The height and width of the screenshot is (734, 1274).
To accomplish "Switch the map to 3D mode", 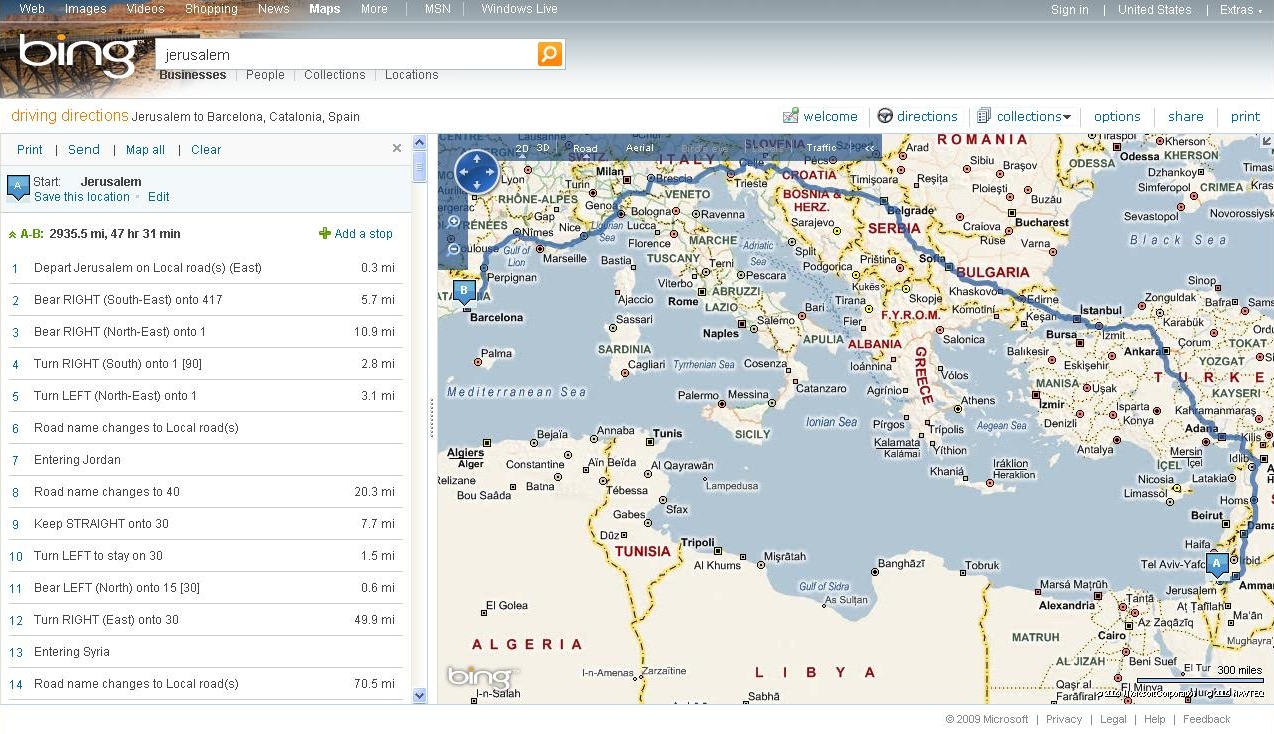I will tap(543, 148).
